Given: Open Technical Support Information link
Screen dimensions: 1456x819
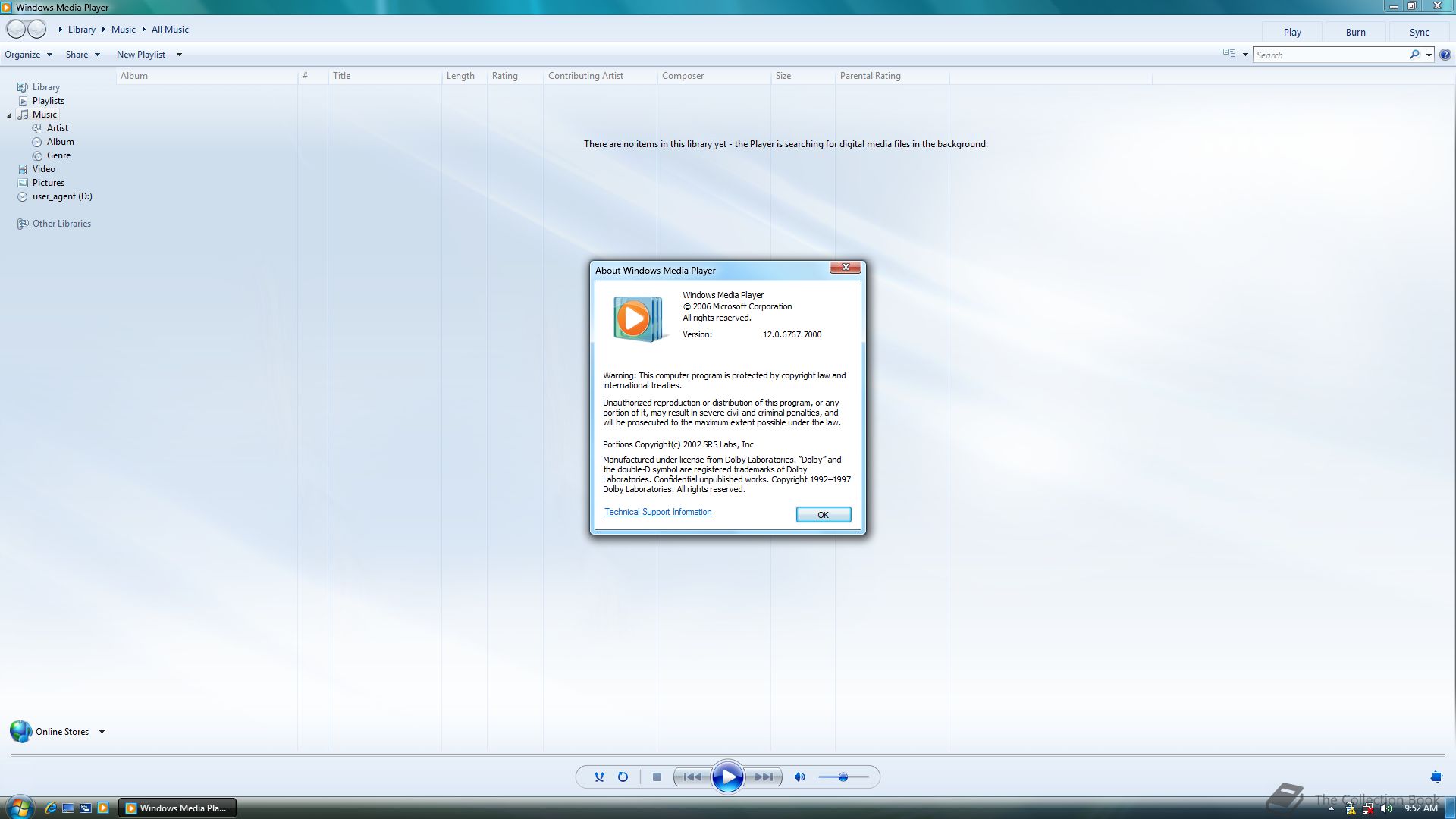Looking at the screenshot, I should pyautogui.click(x=657, y=512).
